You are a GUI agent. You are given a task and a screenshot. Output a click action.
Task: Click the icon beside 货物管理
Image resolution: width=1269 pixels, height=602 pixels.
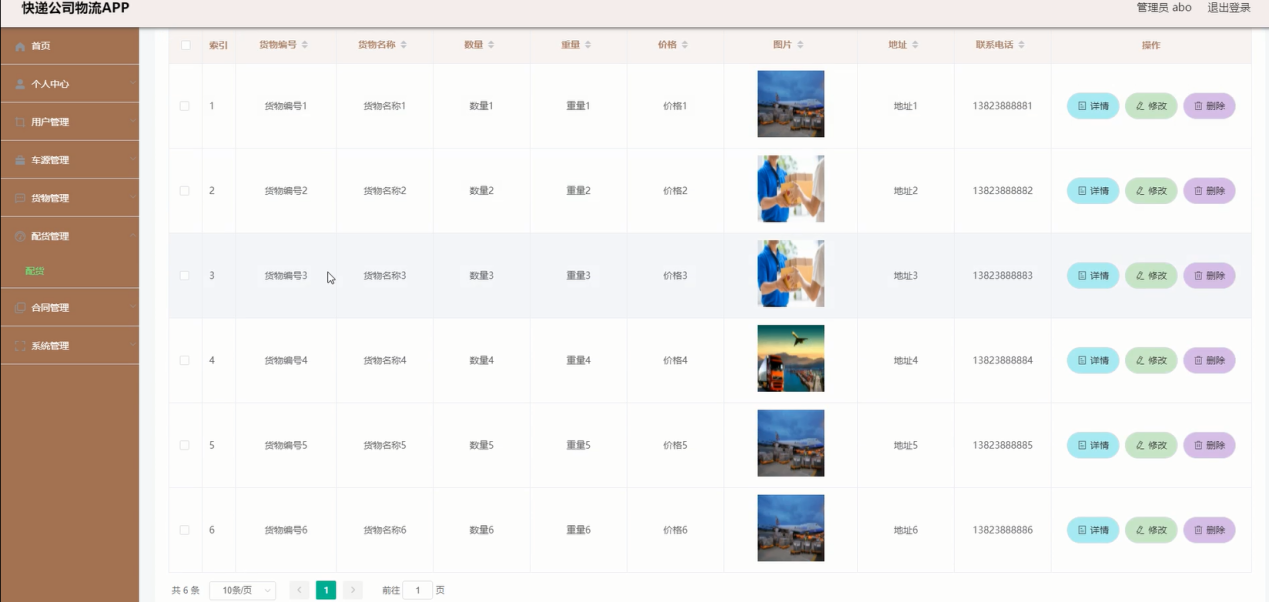(x=20, y=198)
